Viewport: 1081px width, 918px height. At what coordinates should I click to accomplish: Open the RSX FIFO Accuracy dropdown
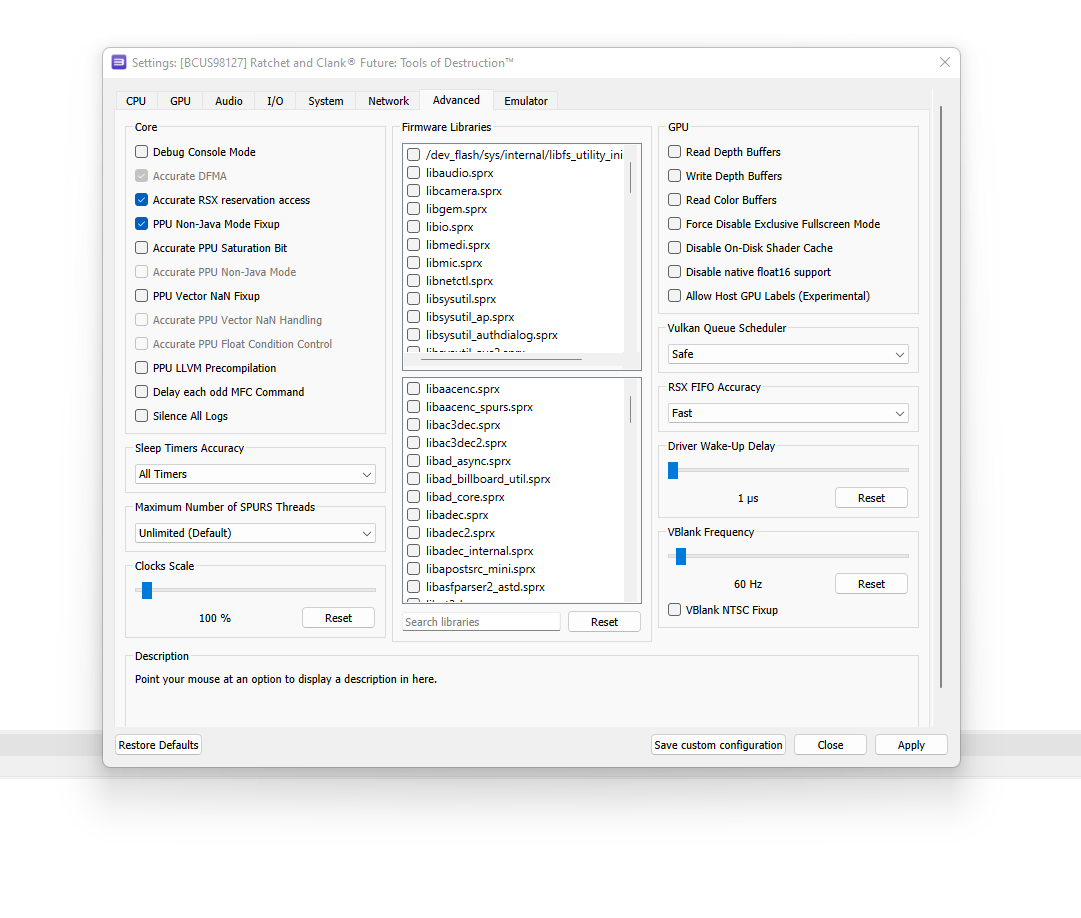788,413
